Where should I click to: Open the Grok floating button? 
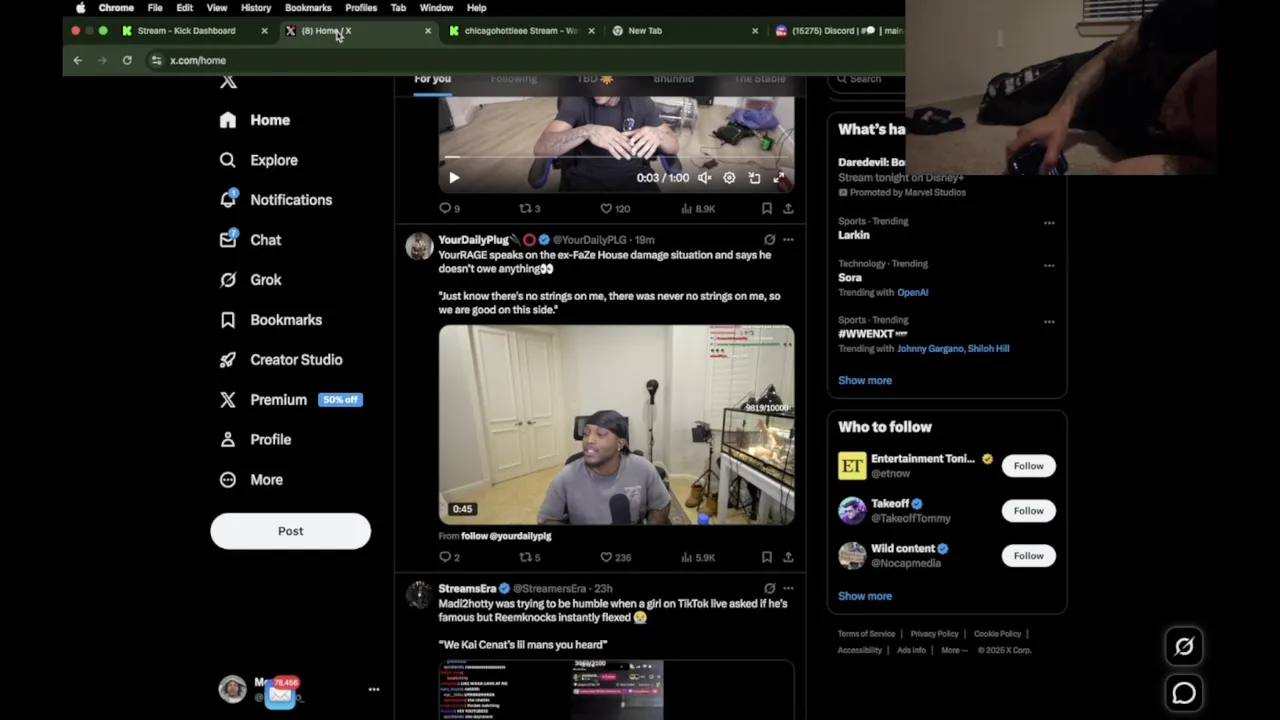click(1184, 647)
